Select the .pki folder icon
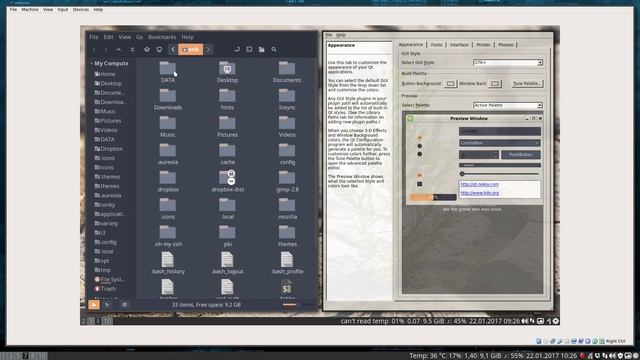The width and height of the screenshot is (640, 360). pos(227,232)
